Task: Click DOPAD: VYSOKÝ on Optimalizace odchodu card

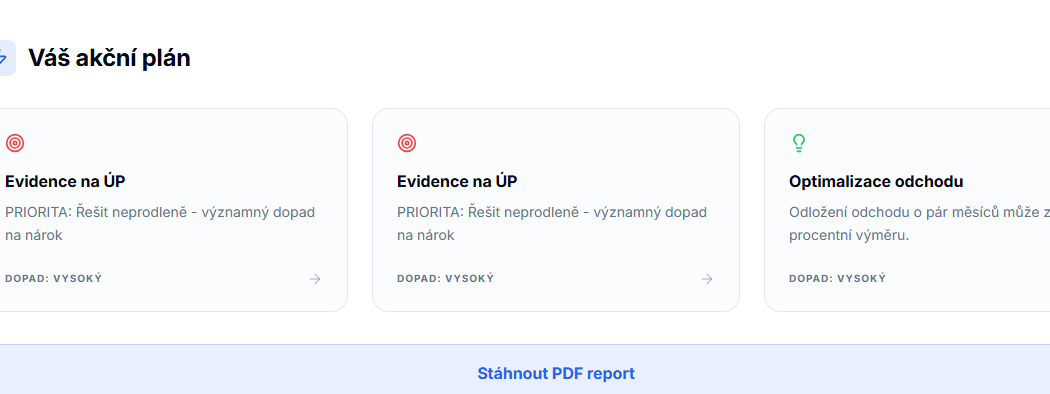Action: click(837, 279)
